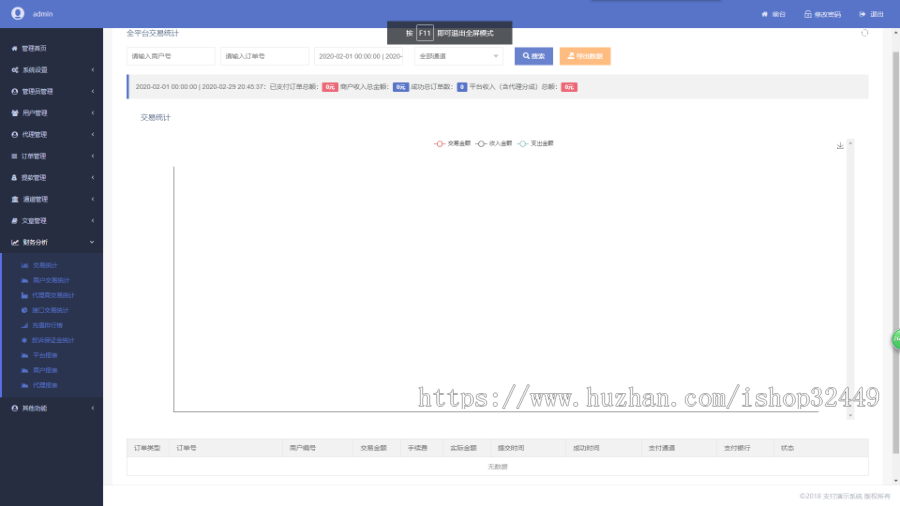Collapse the 财务分析 menu chevron
900x506 pixels.
(x=92, y=243)
